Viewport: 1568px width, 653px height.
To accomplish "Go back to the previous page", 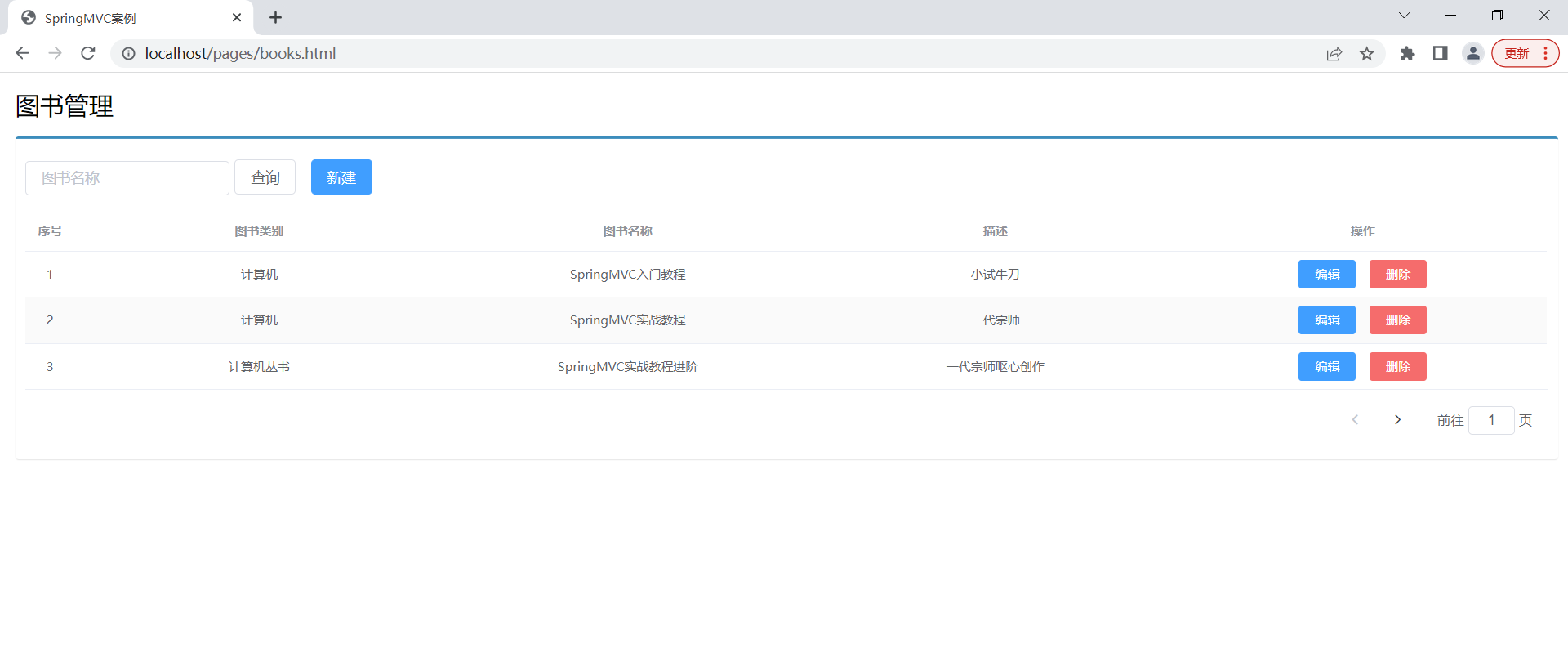I will tap(22, 53).
